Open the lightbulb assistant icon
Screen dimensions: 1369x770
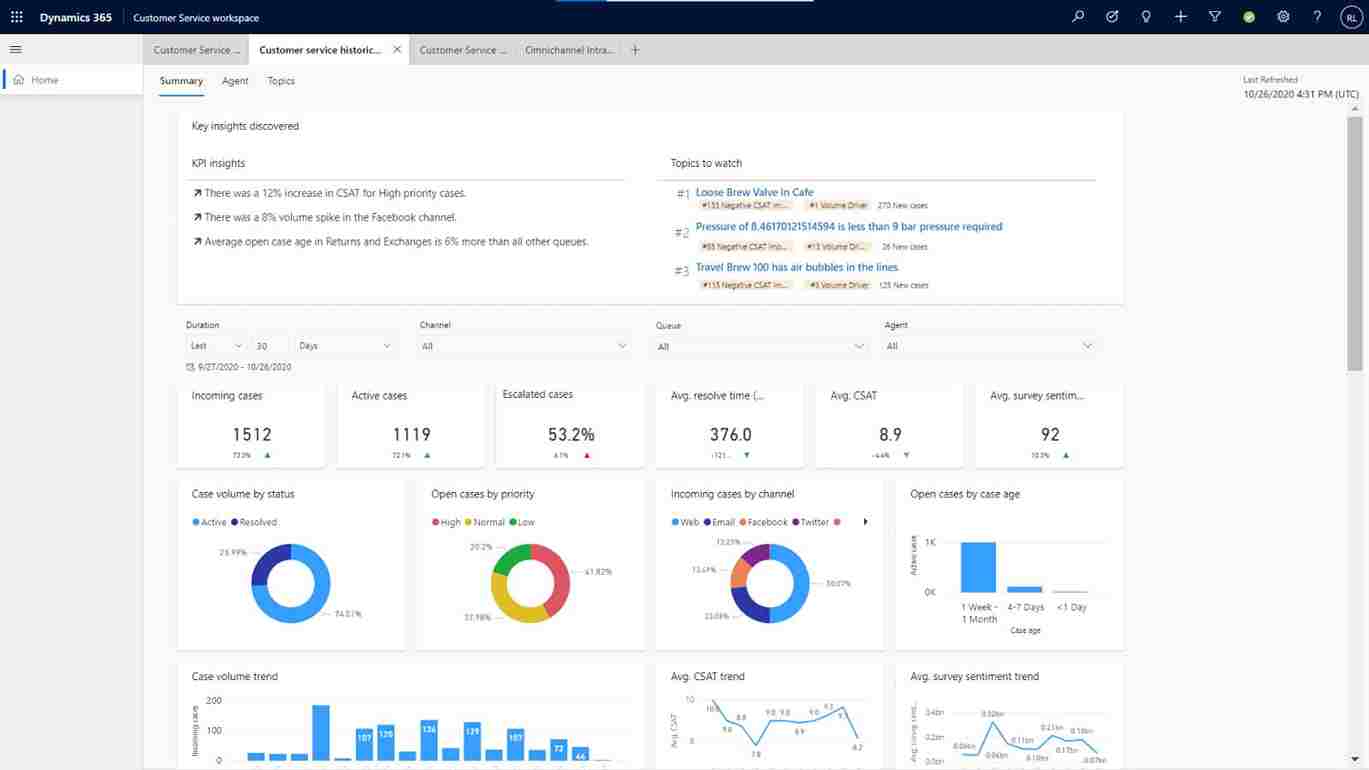(x=1146, y=17)
